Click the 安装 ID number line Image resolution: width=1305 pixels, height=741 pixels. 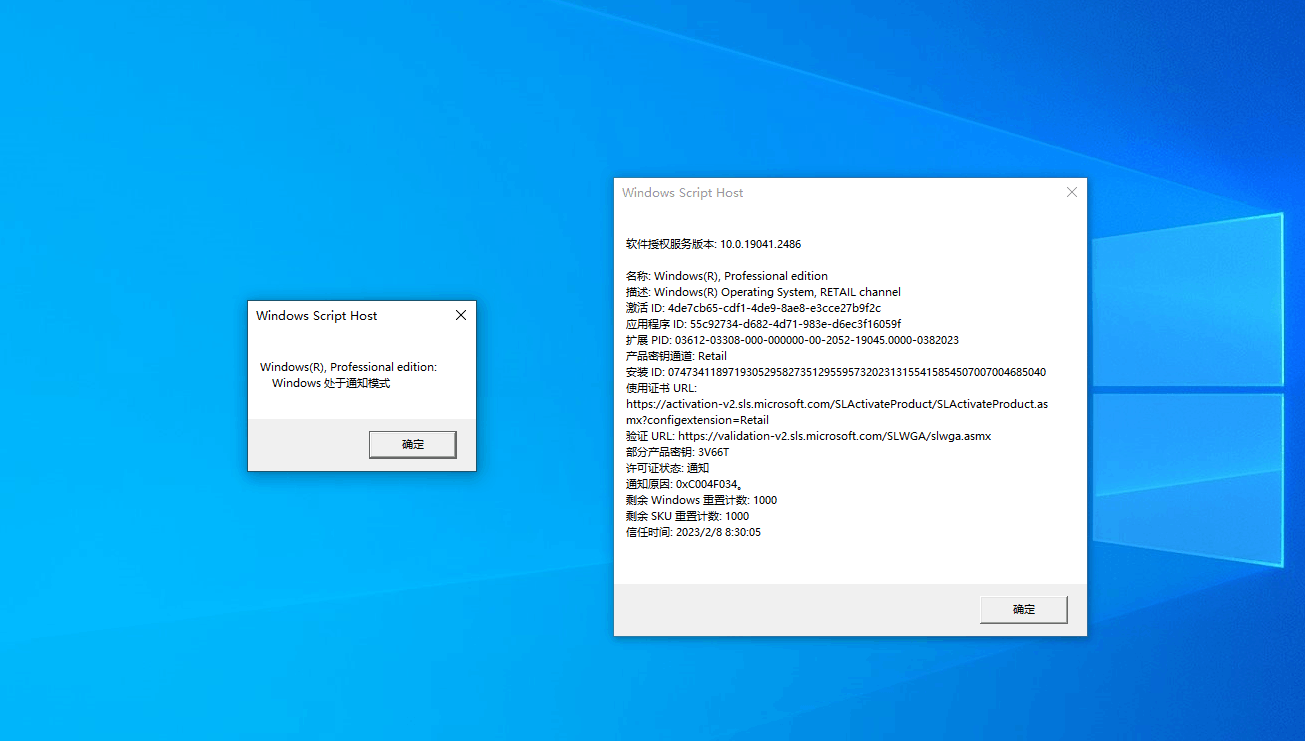pos(836,372)
